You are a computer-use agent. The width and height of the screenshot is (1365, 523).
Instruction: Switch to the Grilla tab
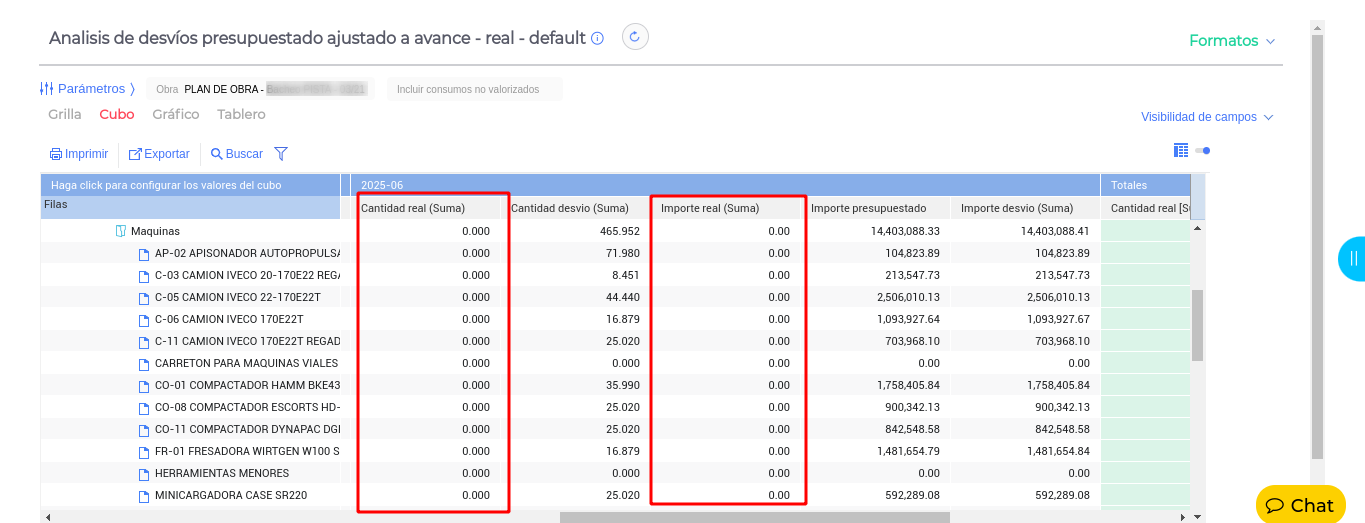point(65,115)
